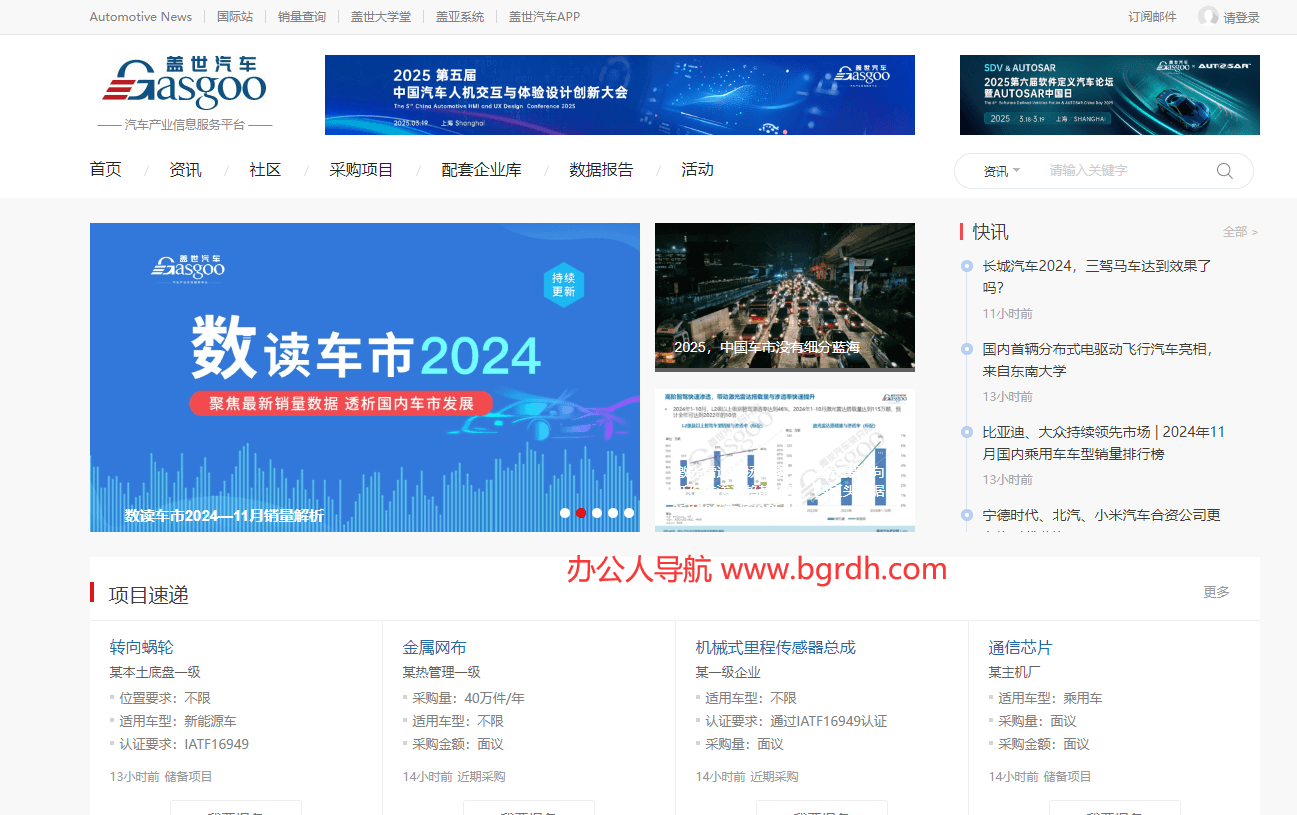Open the 数据报告 navigation item
The height and width of the screenshot is (815, 1297).
click(x=601, y=170)
